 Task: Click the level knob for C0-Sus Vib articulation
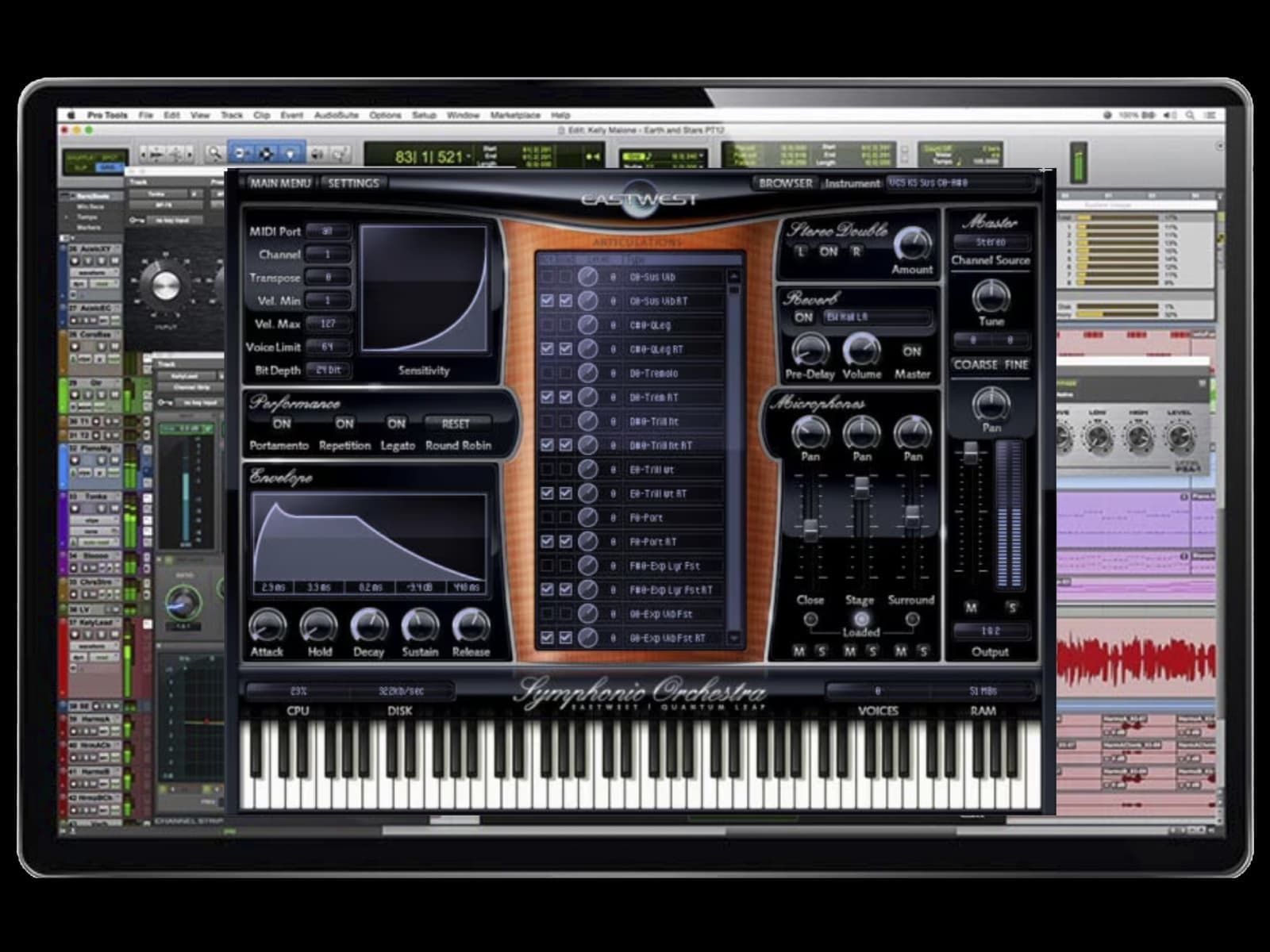pyautogui.click(x=587, y=277)
